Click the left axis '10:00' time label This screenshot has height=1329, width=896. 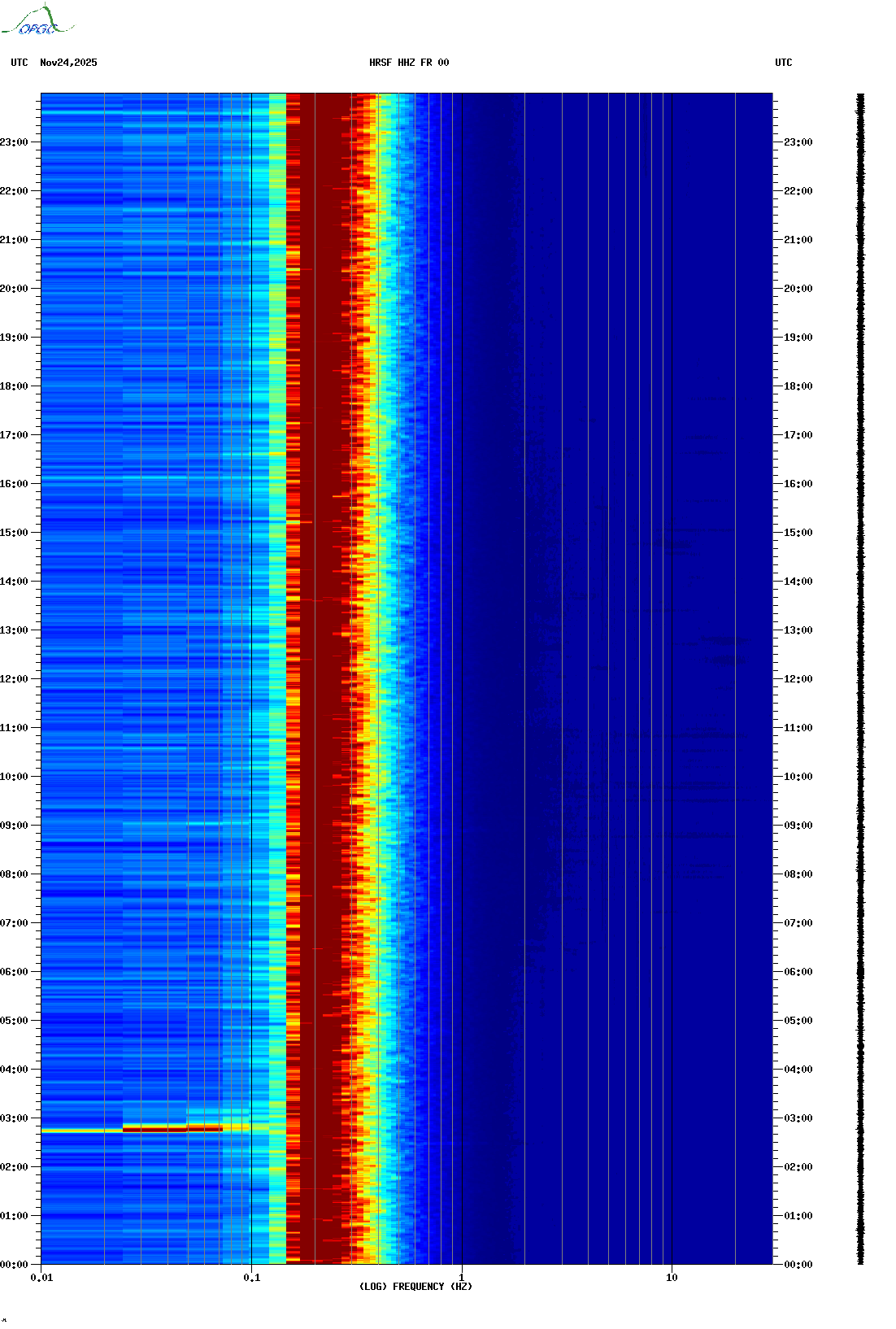point(14,777)
